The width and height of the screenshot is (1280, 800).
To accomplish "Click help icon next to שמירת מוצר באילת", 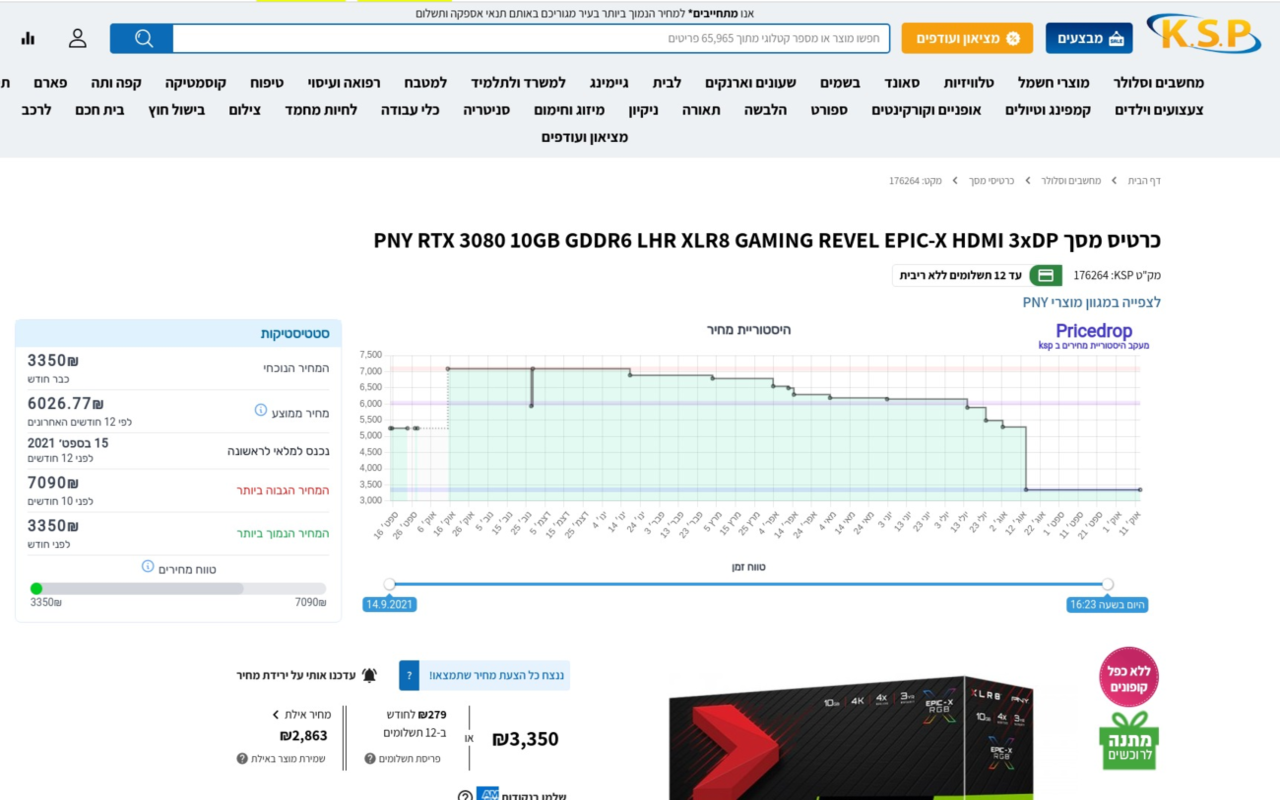I will tap(242, 759).
